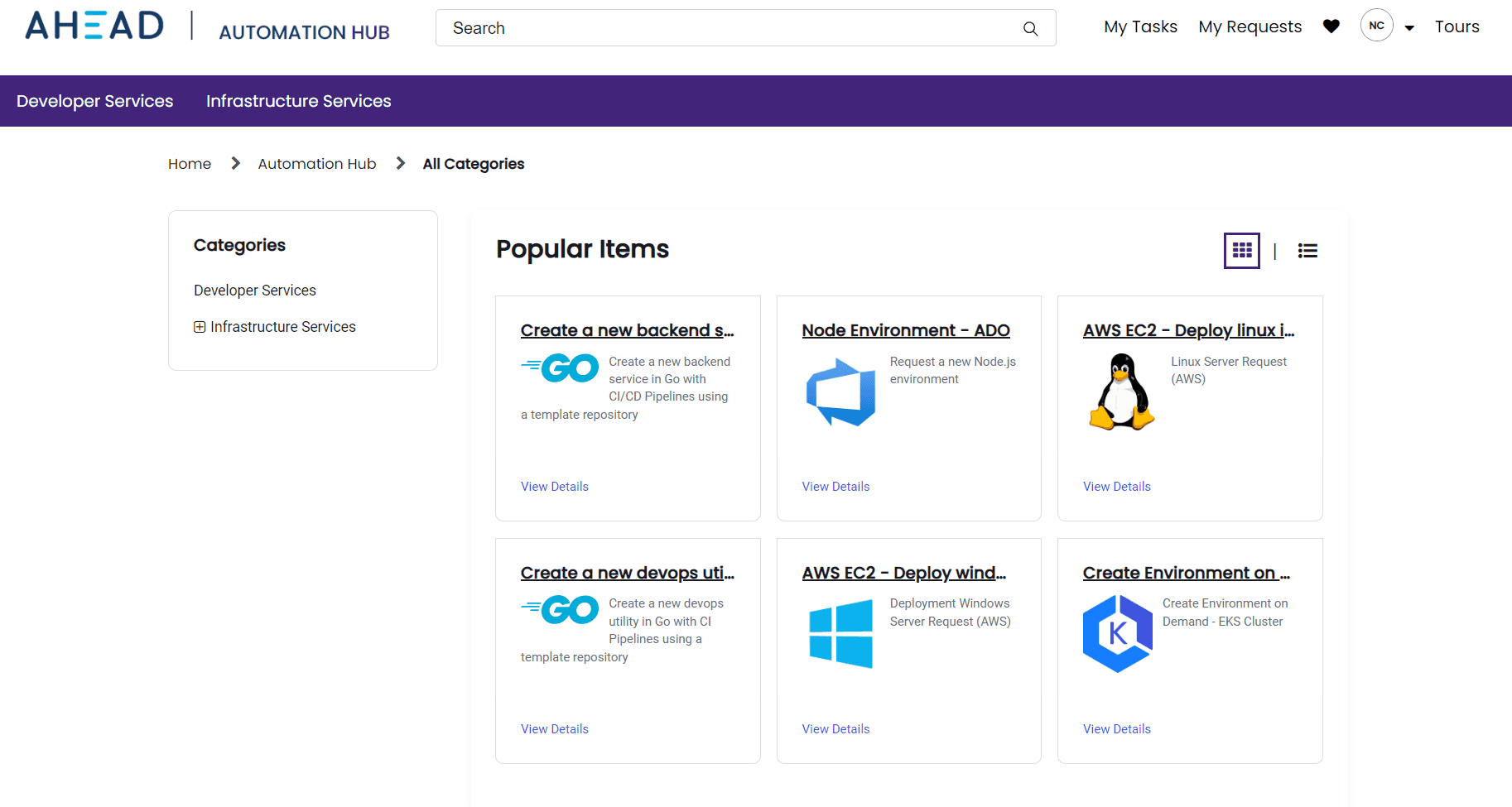View Details of AWS EC2 windows card
This screenshot has height=807, width=1512.
[835, 729]
